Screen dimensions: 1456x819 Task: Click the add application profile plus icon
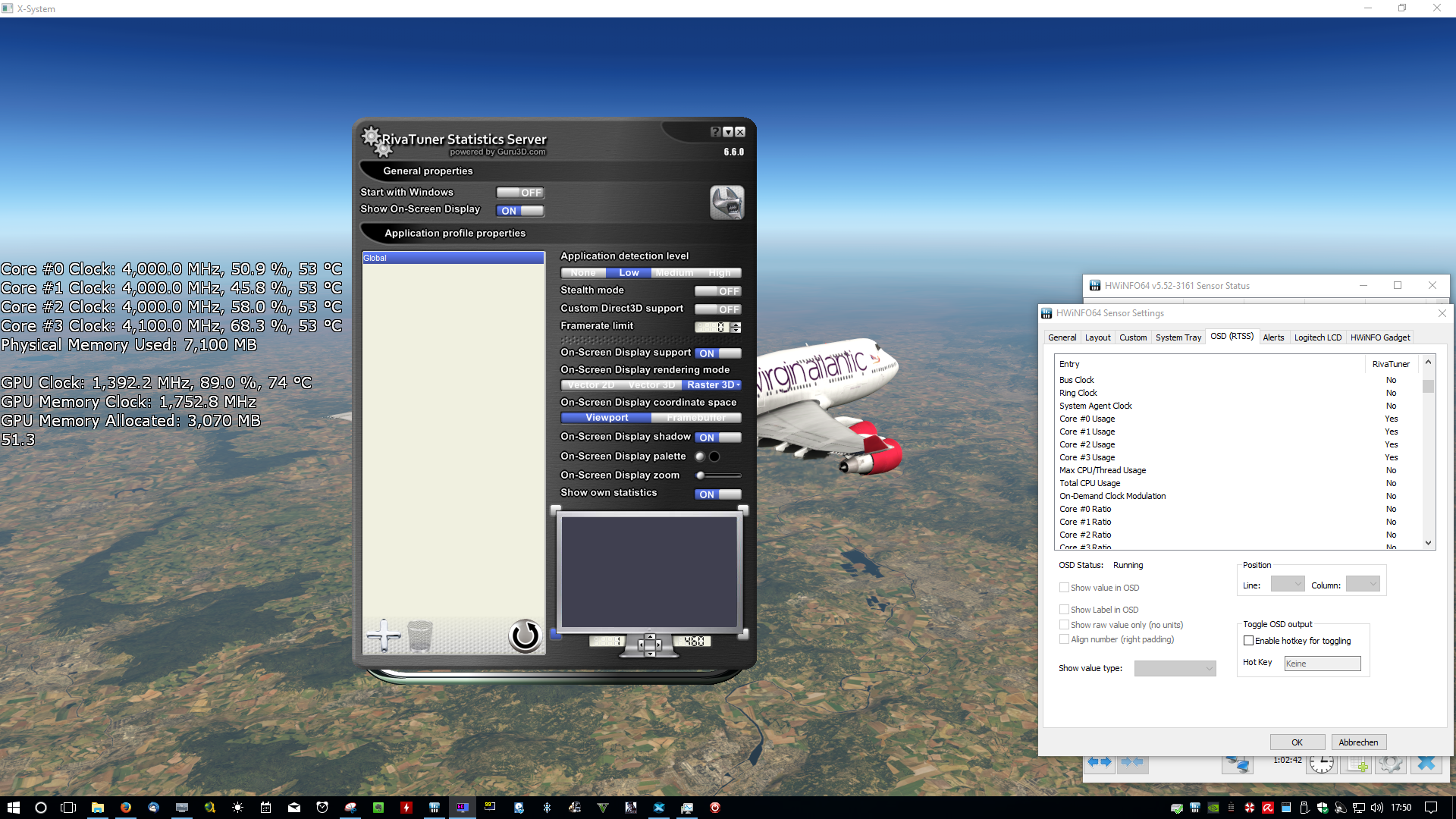pyautogui.click(x=384, y=635)
